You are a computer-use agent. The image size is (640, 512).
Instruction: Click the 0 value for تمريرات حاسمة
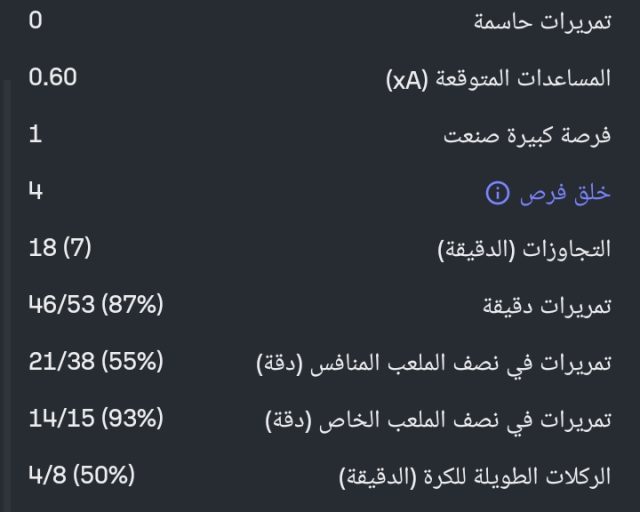click(36, 20)
